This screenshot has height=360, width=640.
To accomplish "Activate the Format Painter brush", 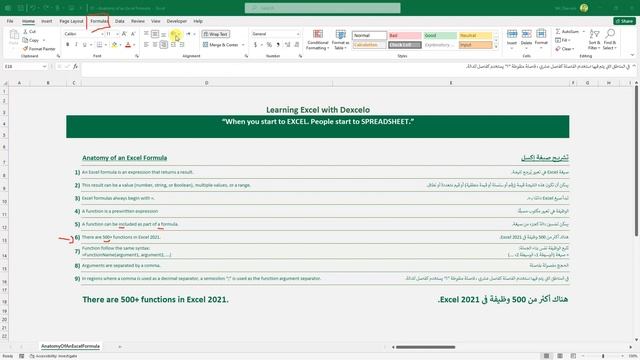I will [39, 49].
